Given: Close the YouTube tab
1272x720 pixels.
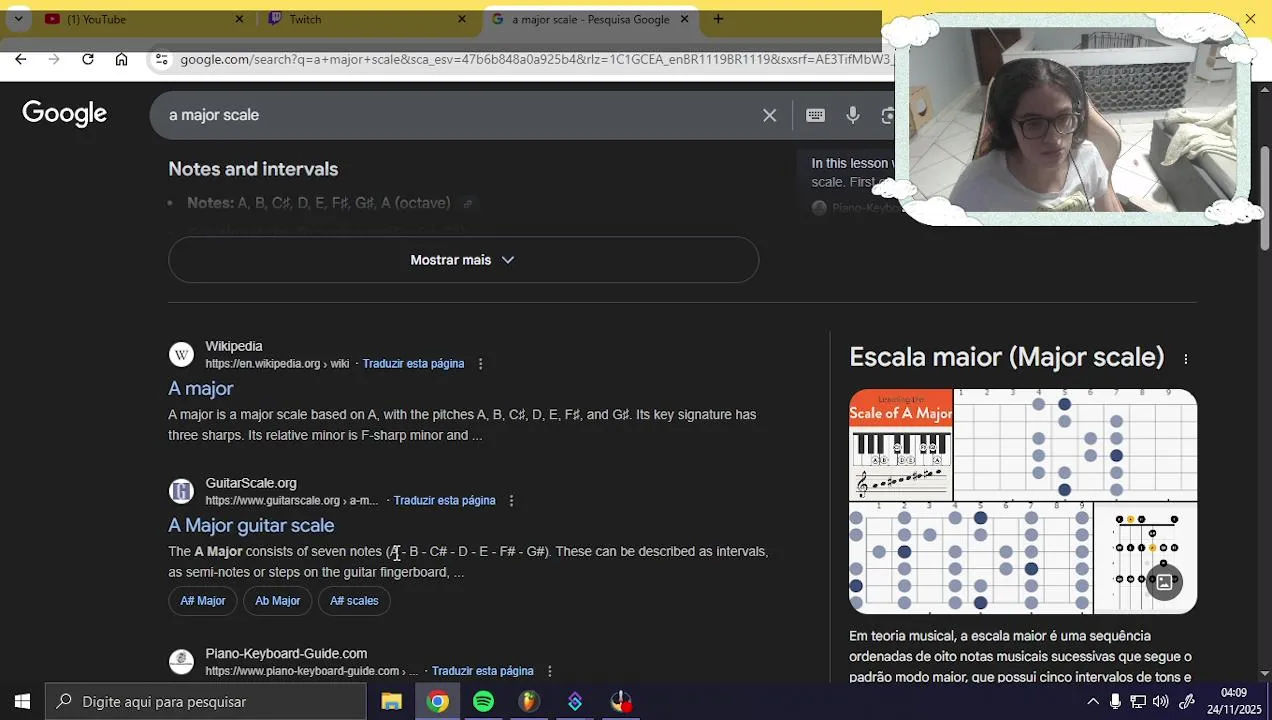Looking at the screenshot, I should pos(239,19).
